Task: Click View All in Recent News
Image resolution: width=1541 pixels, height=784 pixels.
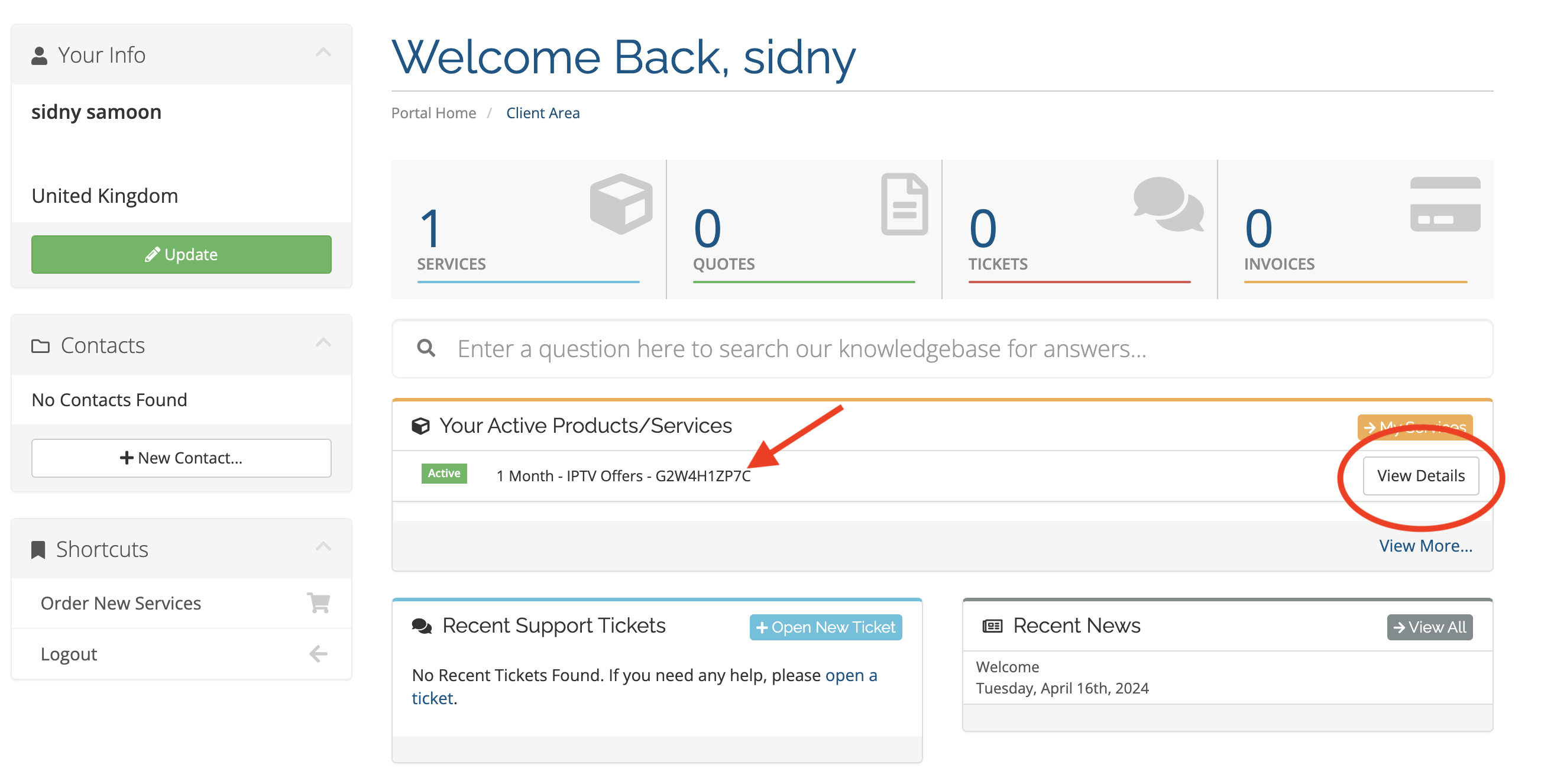Action: pyautogui.click(x=1430, y=627)
